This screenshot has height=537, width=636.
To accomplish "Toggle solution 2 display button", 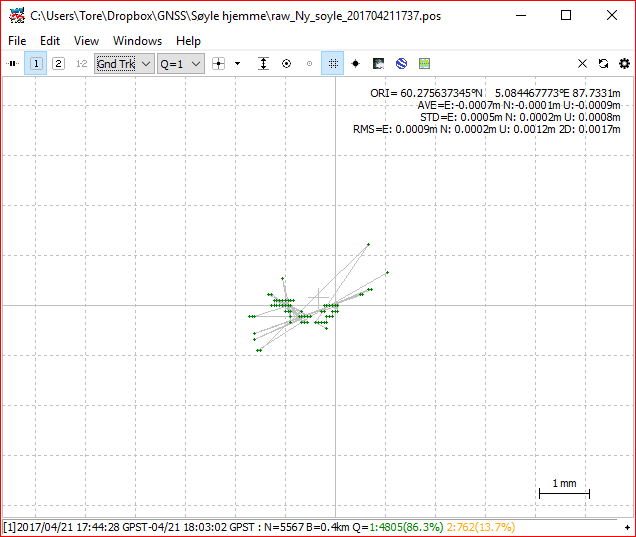I will 58,64.
